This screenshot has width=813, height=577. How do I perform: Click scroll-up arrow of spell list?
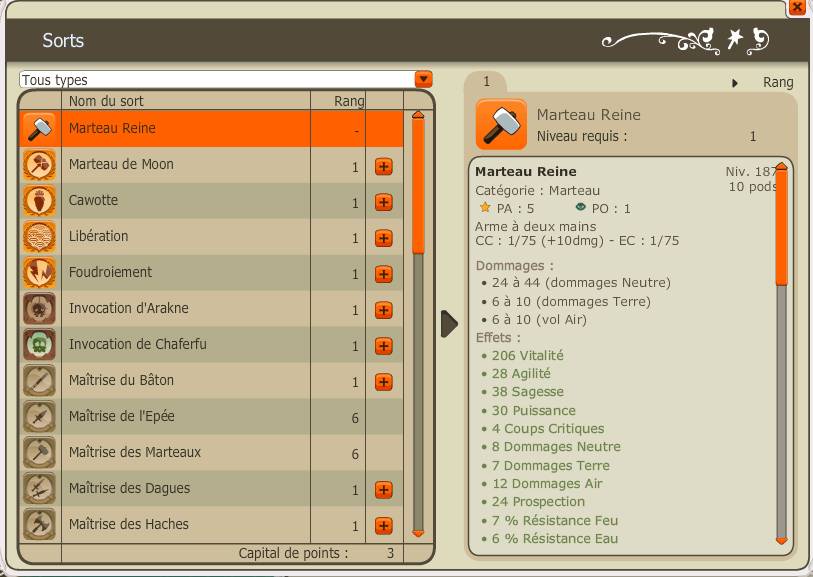pyautogui.click(x=418, y=115)
